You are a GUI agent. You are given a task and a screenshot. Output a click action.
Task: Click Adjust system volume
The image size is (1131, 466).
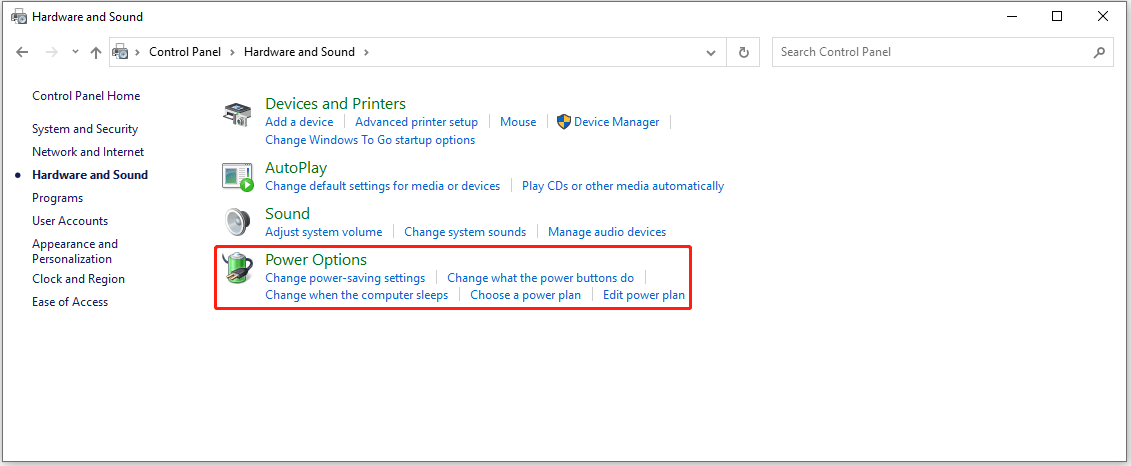pos(324,232)
